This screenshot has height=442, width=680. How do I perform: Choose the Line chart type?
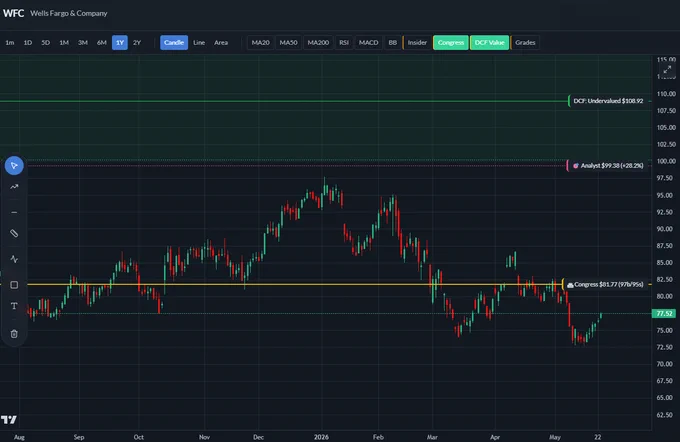[199, 43]
